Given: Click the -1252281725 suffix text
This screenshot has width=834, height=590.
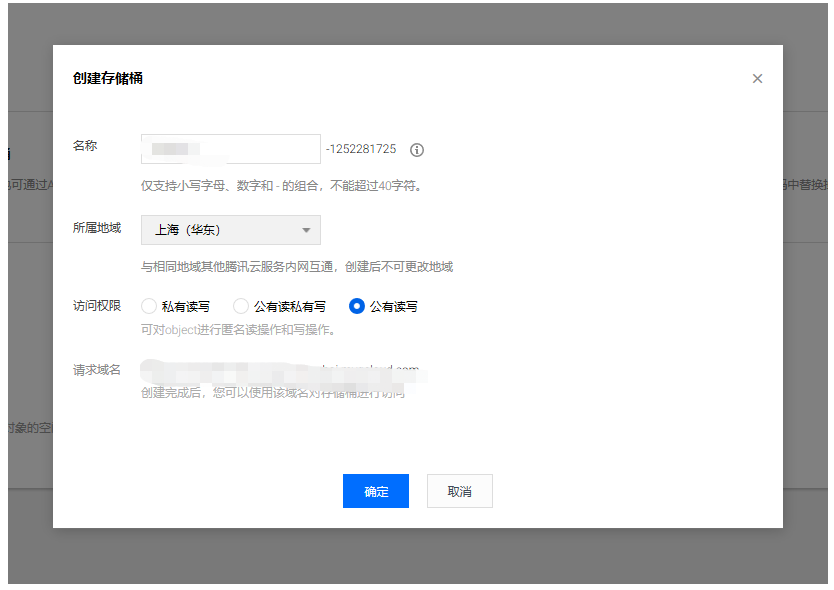Looking at the screenshot, I should [361, 149].
